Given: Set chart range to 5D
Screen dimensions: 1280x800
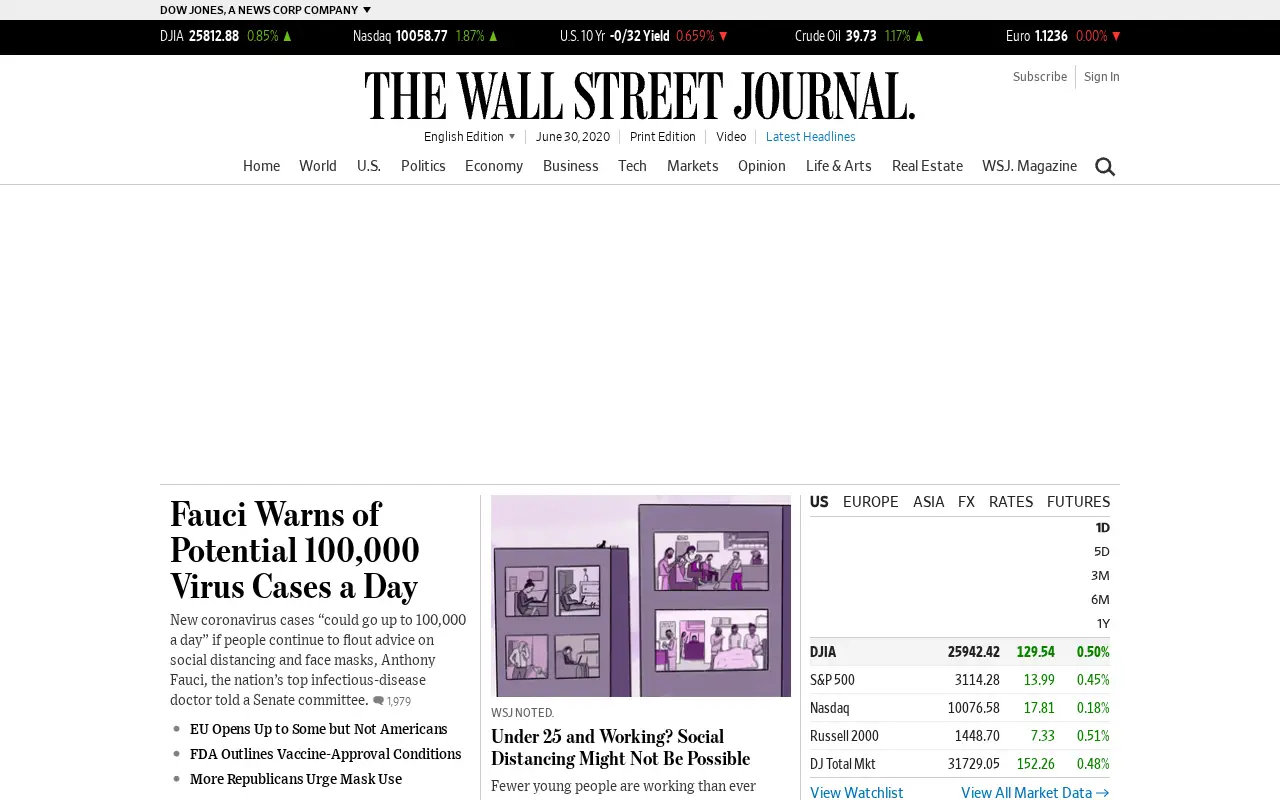Looking at the screenshot, I should tap(1101, 552).
